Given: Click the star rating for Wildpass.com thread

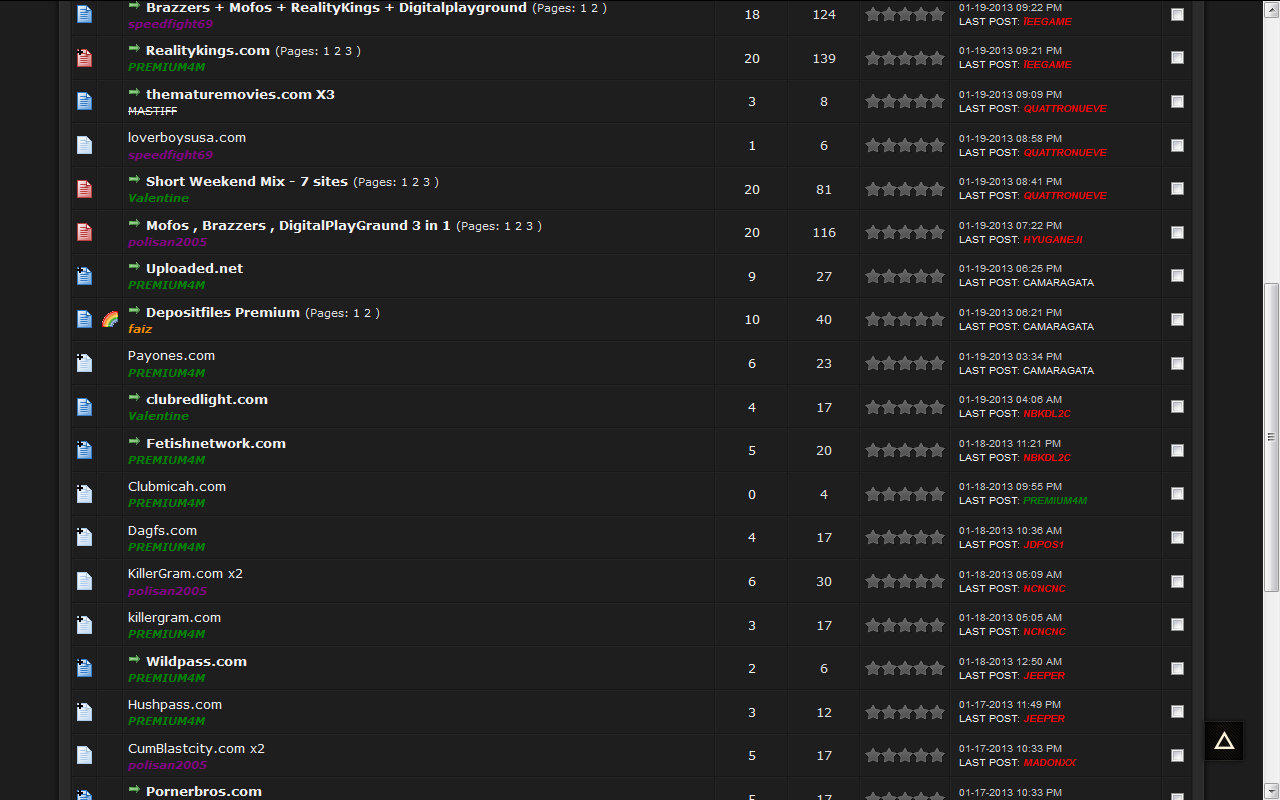Looking at the screenshot, I should pyautogui.click(x=905, y=668).
